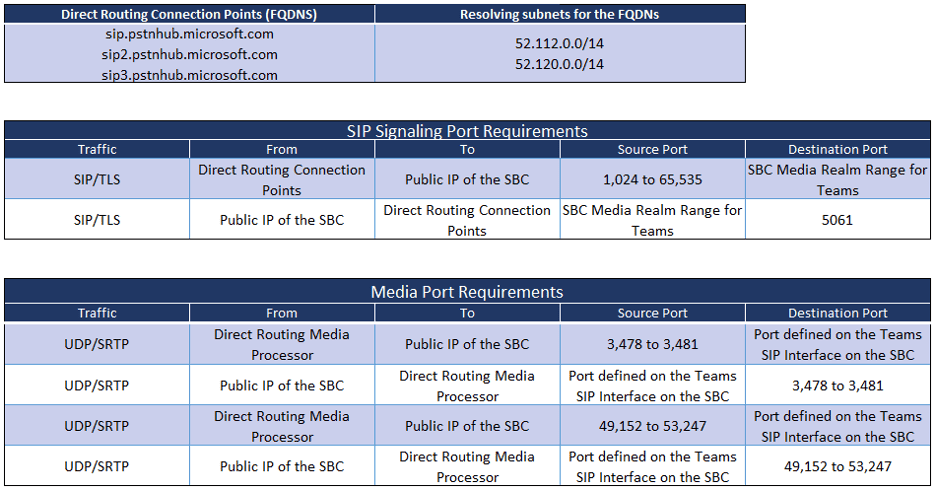Image resolution: width=936 pixels, height=492 pixels.
Task: Click 'From' header in Media Port table
Action: (282, 313)
